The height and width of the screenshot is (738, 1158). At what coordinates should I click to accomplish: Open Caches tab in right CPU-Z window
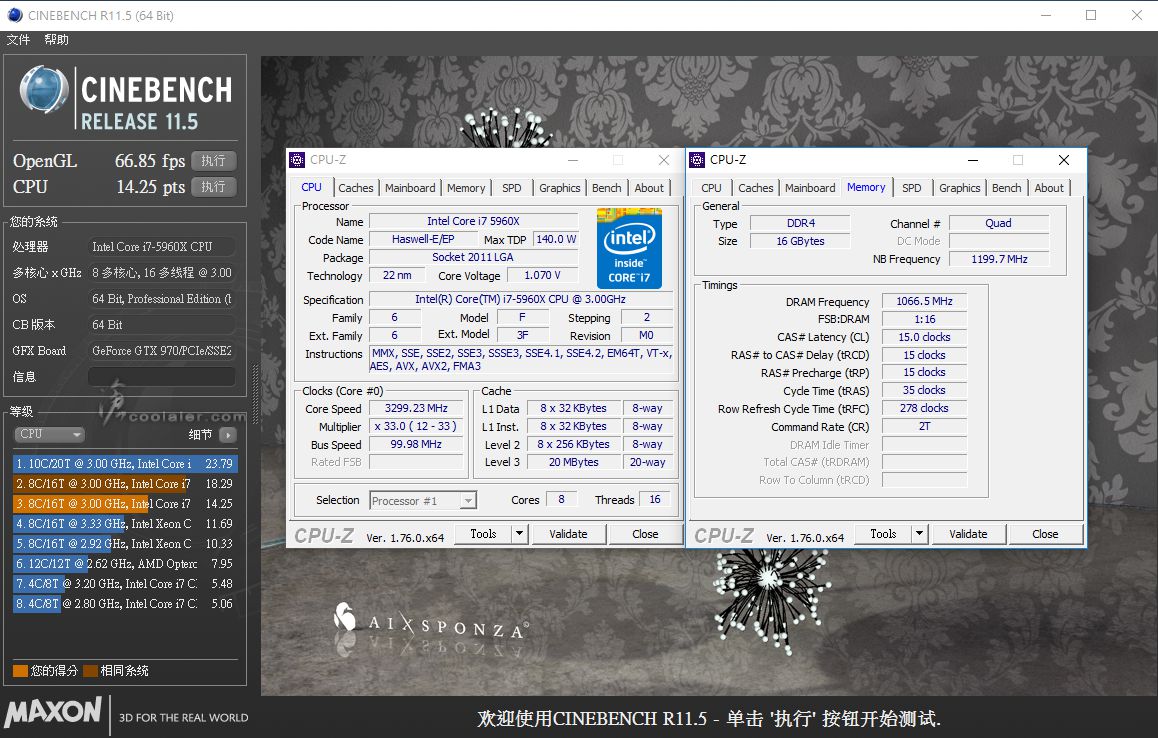tap(756, 188)
